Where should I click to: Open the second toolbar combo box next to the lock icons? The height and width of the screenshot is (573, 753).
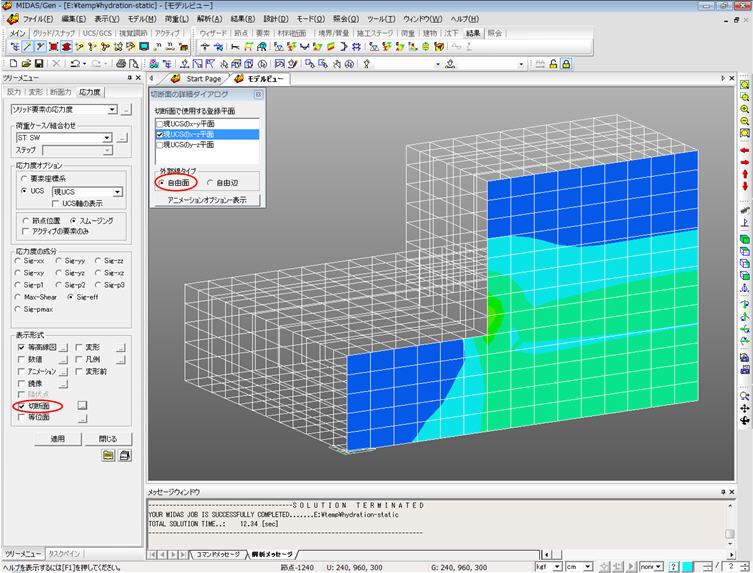(x=521, y=64)
